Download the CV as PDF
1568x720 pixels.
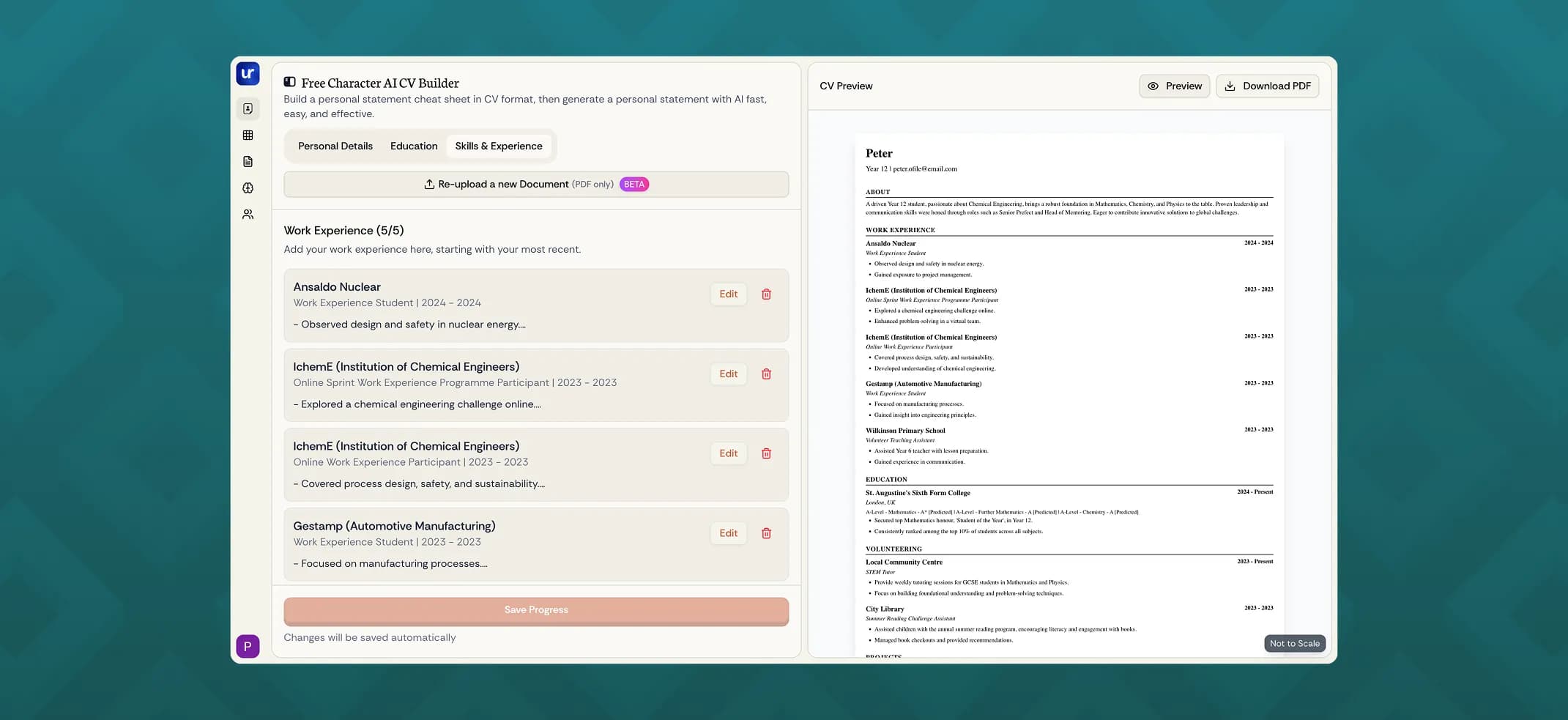coord(1268,86)
